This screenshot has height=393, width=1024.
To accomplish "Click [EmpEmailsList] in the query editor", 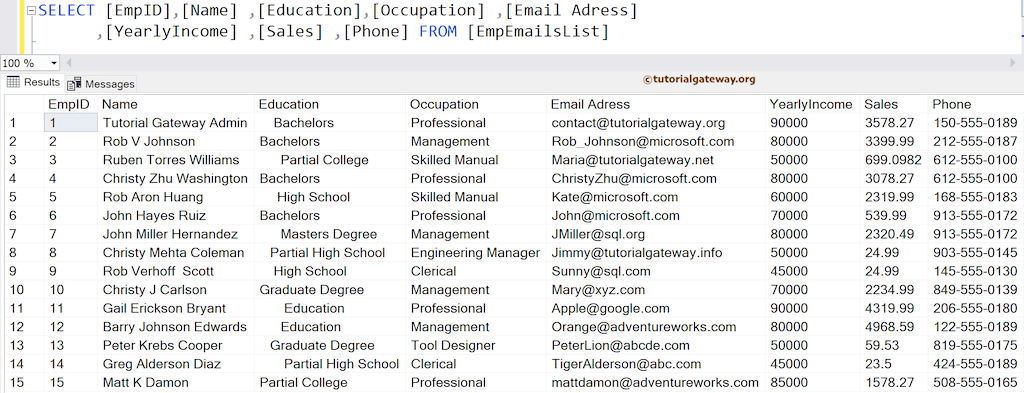I will pos(538,31).
